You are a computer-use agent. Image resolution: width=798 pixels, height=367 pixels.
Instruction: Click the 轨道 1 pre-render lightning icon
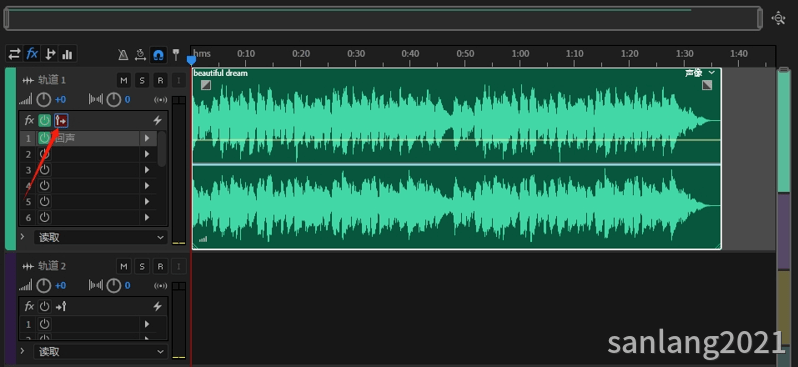157,121
